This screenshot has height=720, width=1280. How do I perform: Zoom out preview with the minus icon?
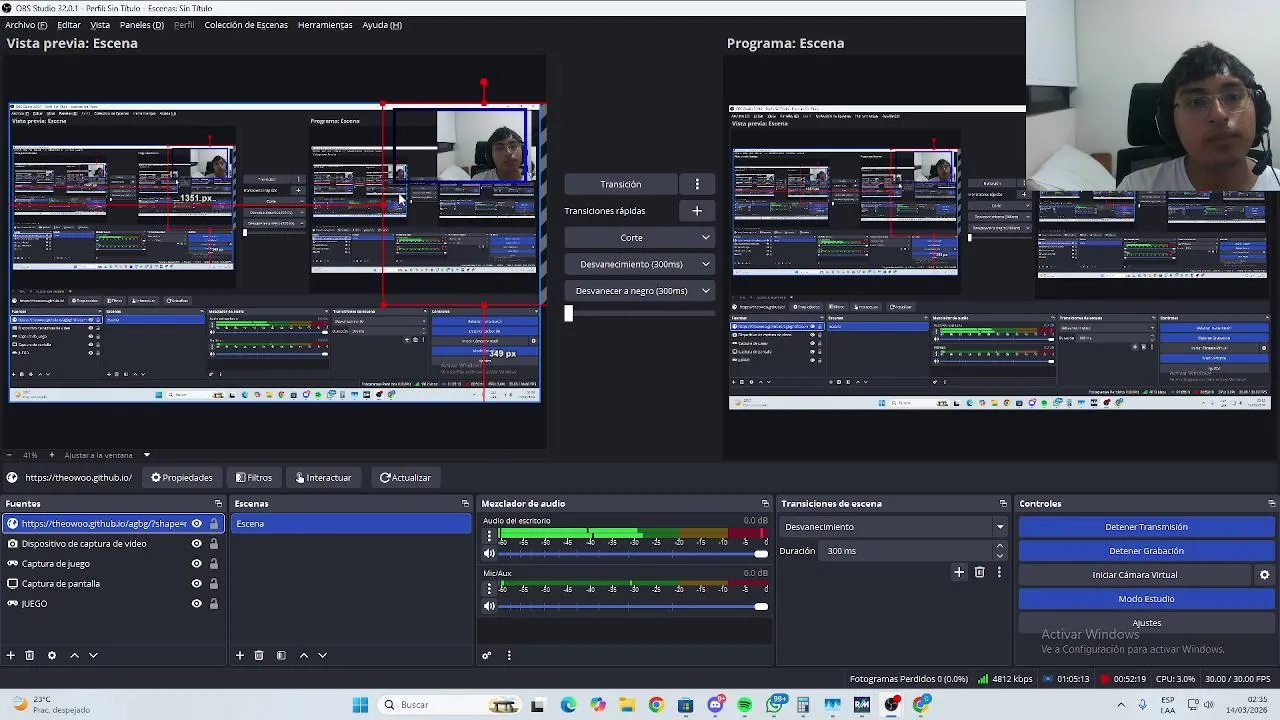10,455
